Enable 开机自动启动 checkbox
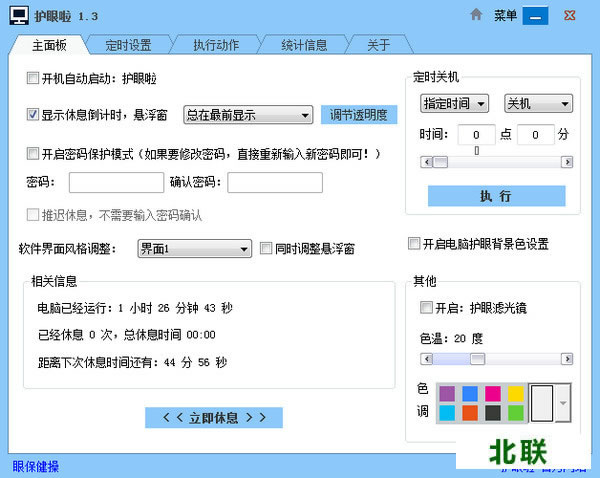The height and width of the screenshot is (478, 600). point(33,78)
